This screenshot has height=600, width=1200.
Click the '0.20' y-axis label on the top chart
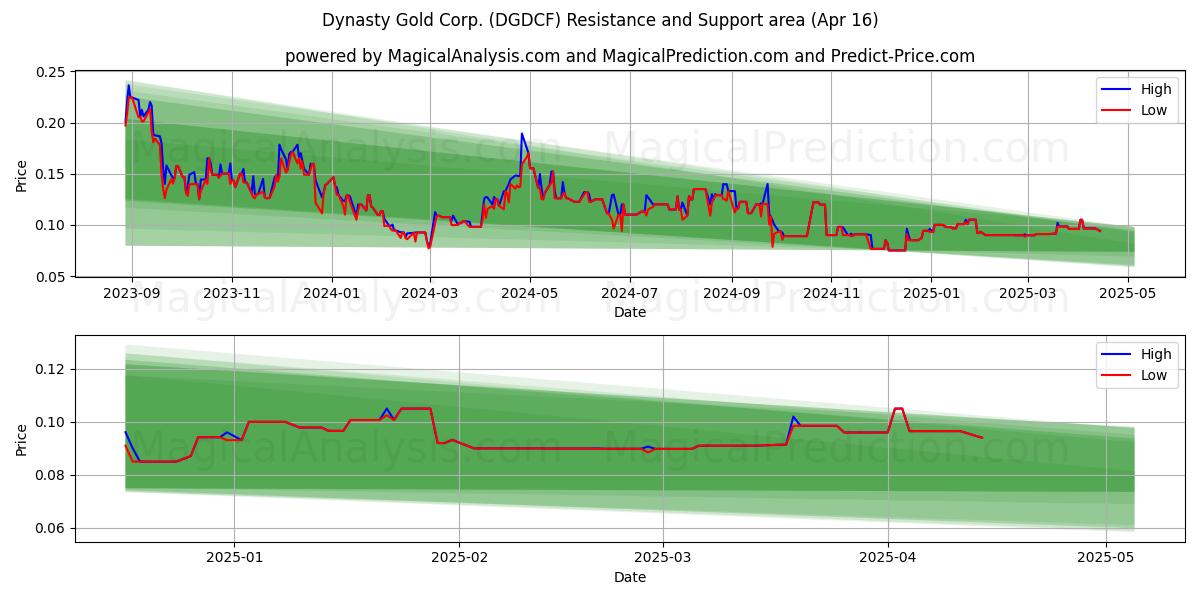coord(50,124)
